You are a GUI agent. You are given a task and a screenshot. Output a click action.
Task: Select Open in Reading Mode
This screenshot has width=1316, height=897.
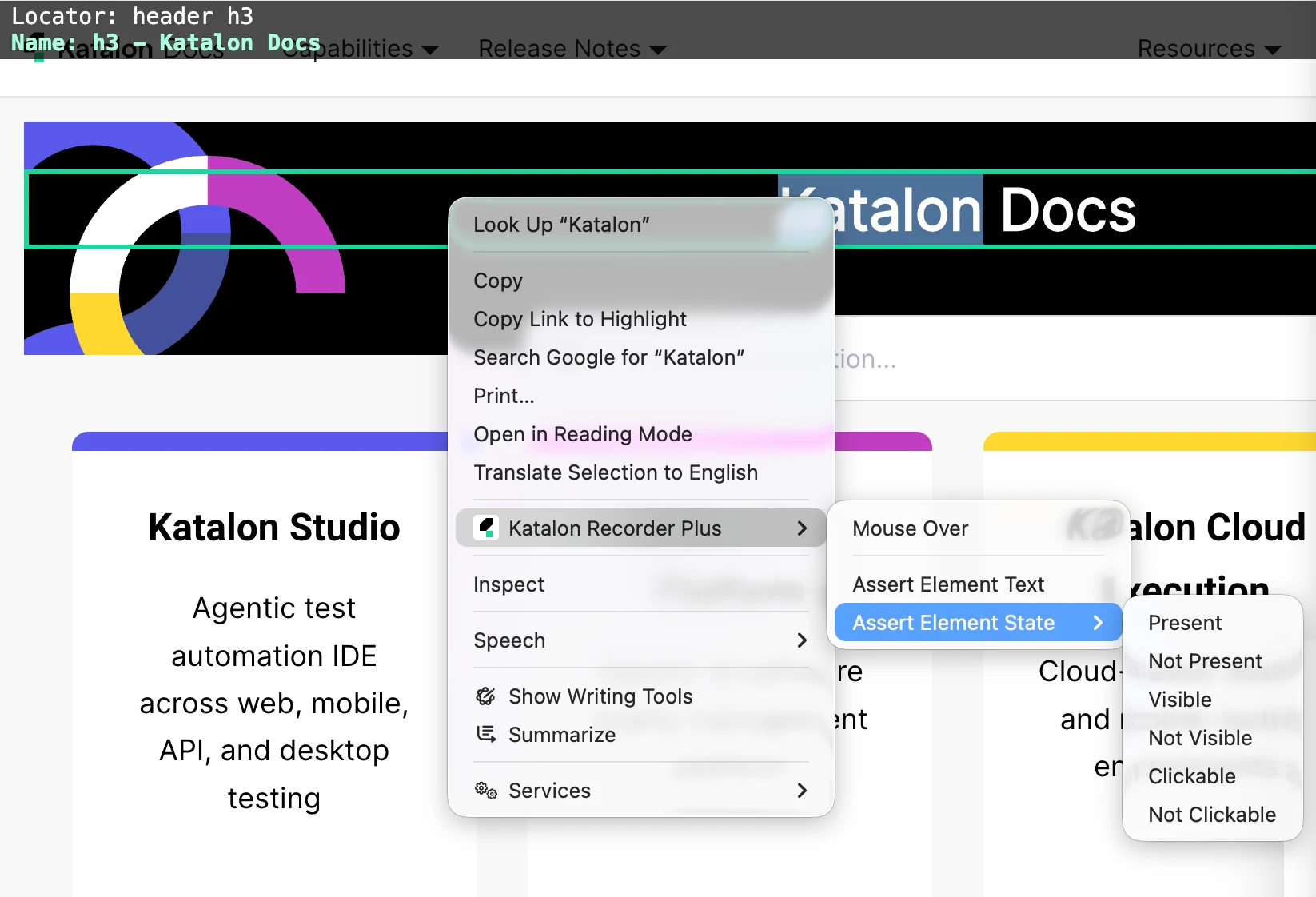click(x=641, y=434)
